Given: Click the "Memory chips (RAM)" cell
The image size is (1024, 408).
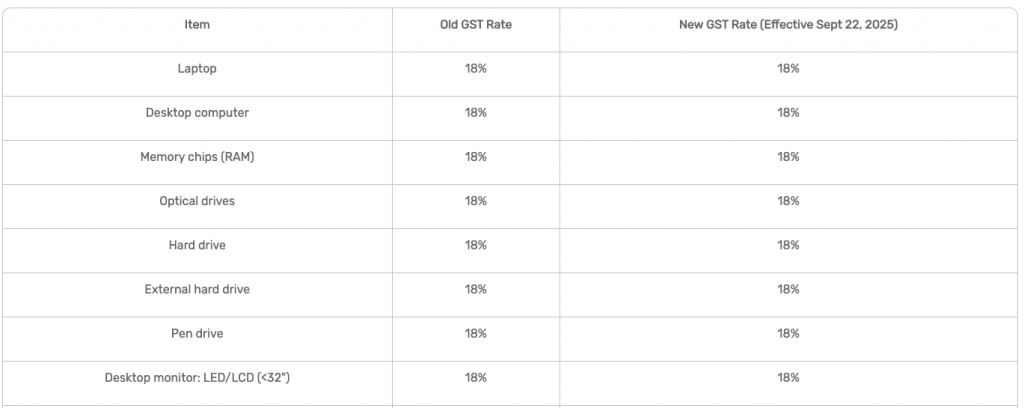Looking at the screenshot, I should pyautogui.click(x=197, y=157).
